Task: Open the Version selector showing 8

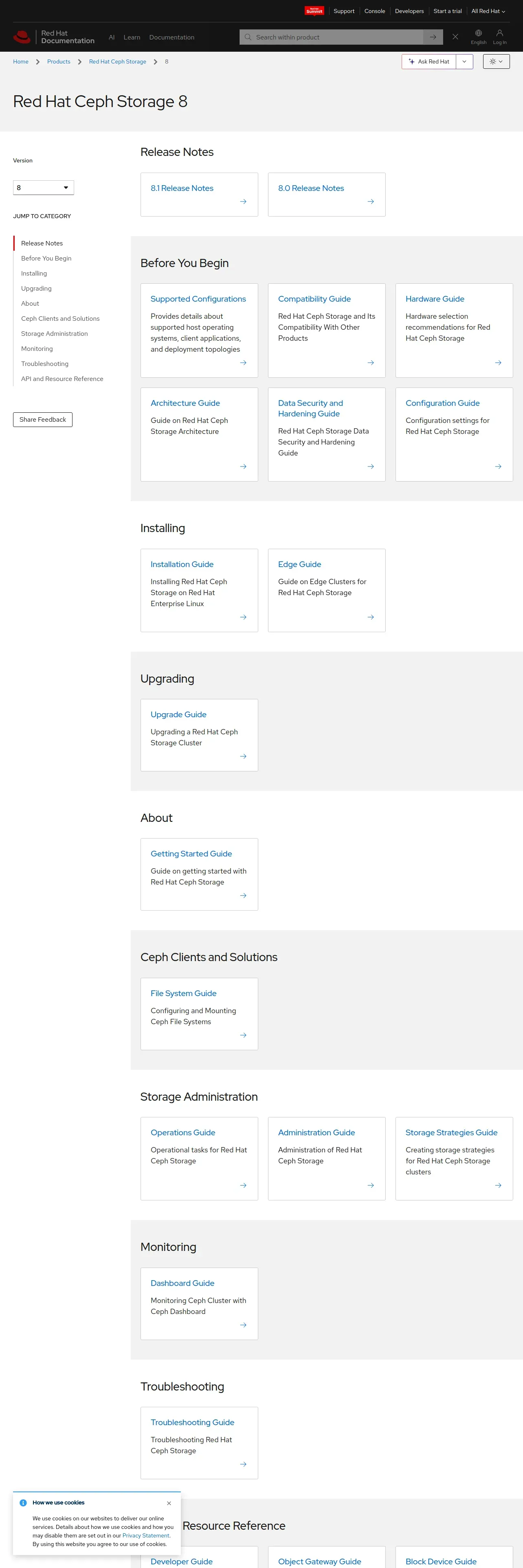Action: click(43, 188)
